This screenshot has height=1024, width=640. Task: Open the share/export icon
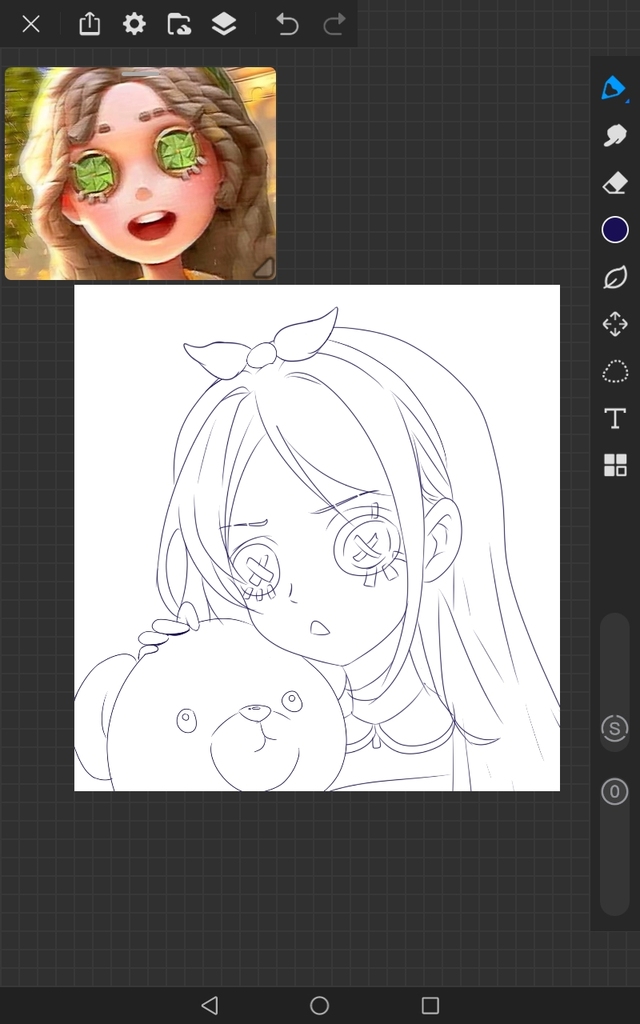point(89,24)
